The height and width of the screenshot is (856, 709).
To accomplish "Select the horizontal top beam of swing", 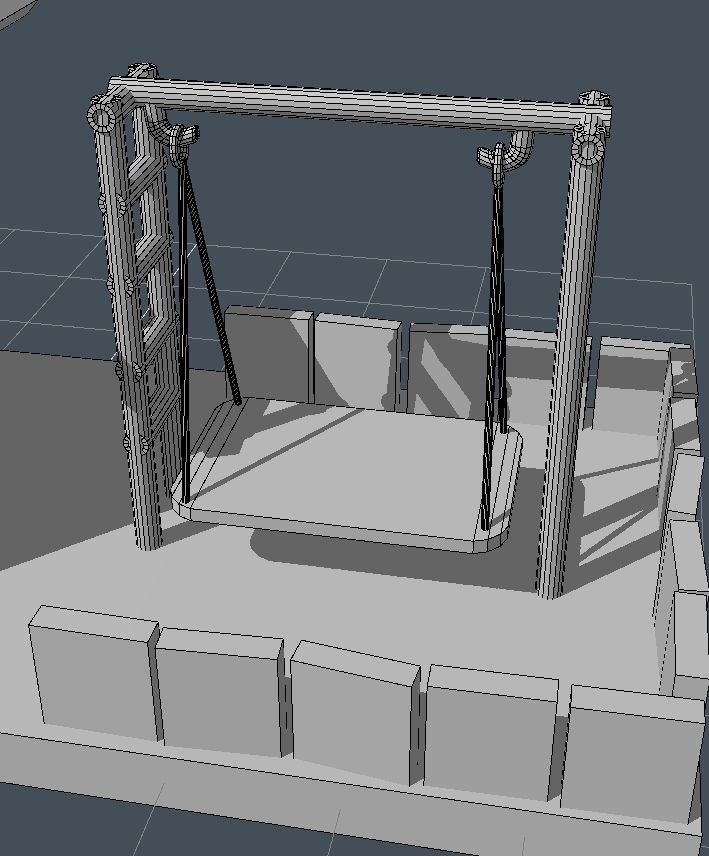I will [x=358, y=106].
